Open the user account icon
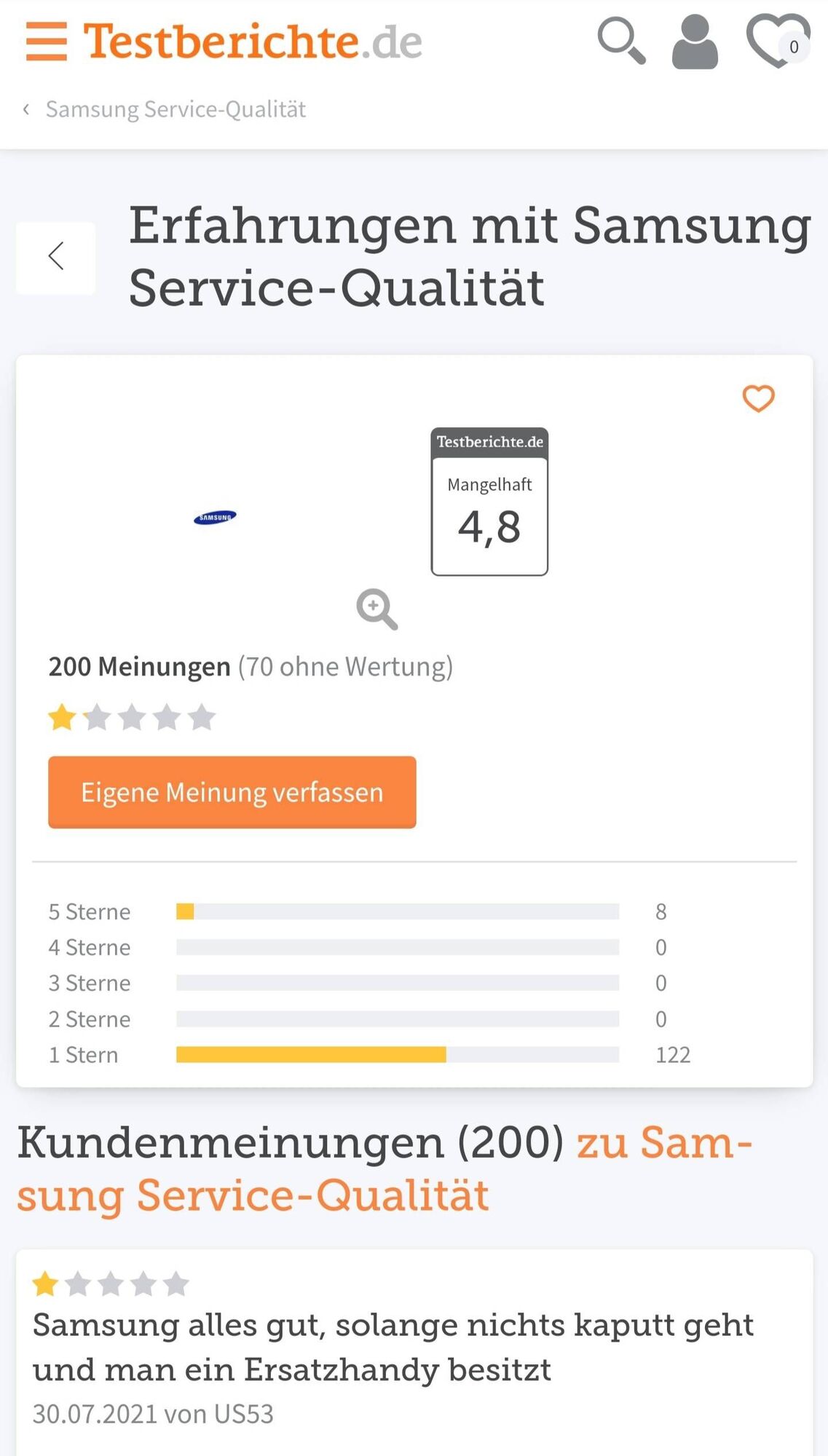The image size is (828, 1456). 695,42
